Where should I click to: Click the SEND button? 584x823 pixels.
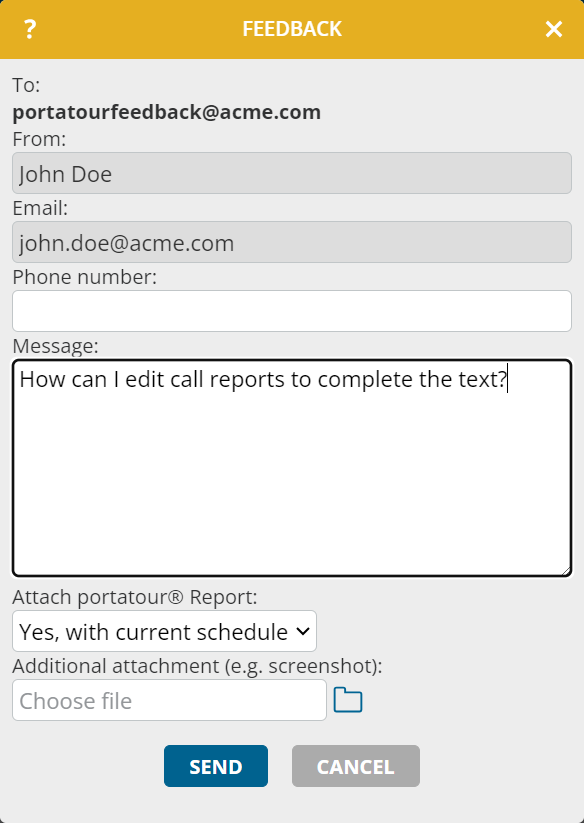point(216,766)
